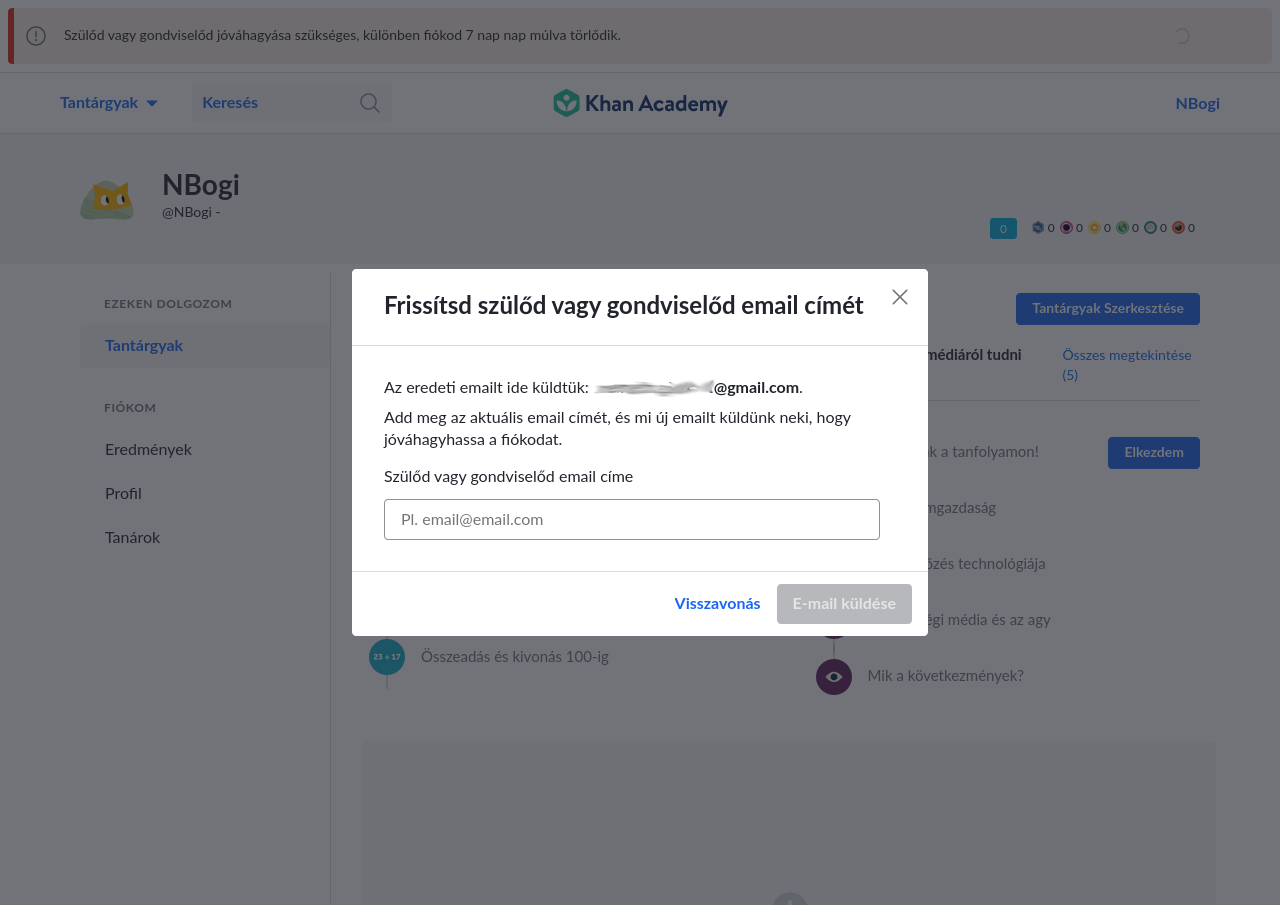Go to Eredmények in sidebar
The height and width of the screenshot is (905, 1280).
click(x=148, y=450)
